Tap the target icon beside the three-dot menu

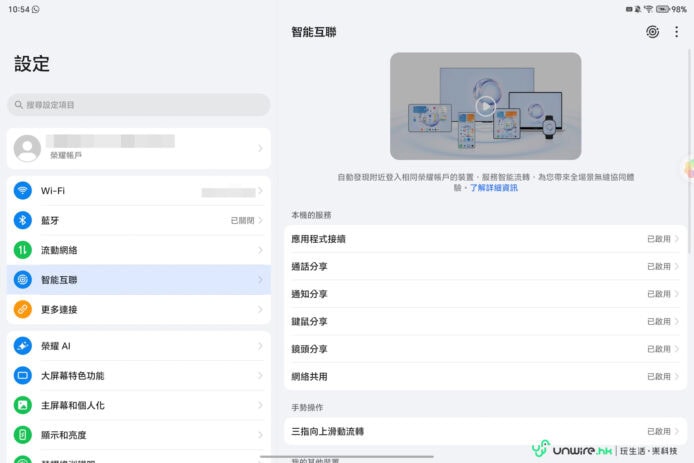coord(652,32)
